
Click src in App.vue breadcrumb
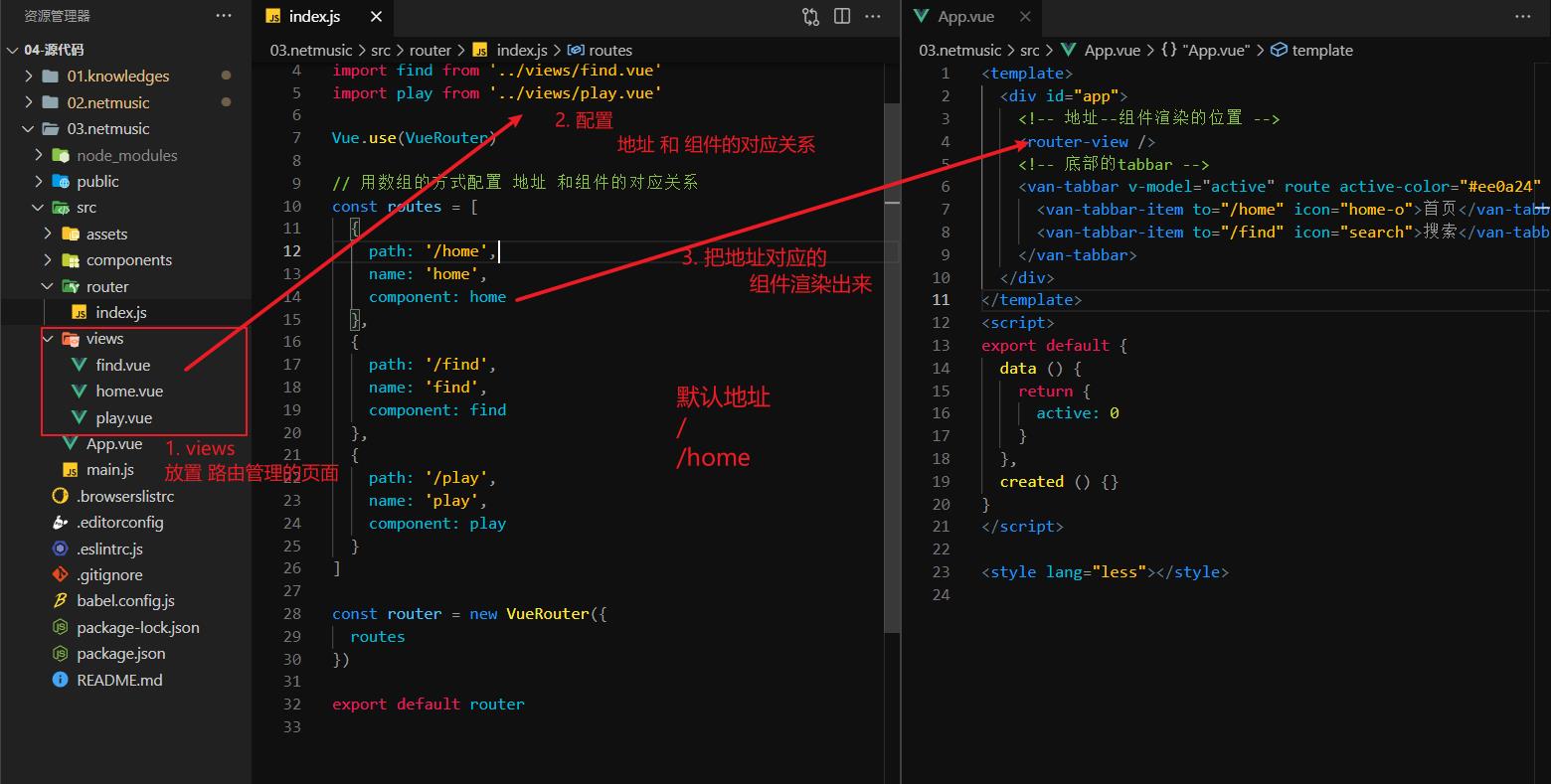[x=1030, y=50]
